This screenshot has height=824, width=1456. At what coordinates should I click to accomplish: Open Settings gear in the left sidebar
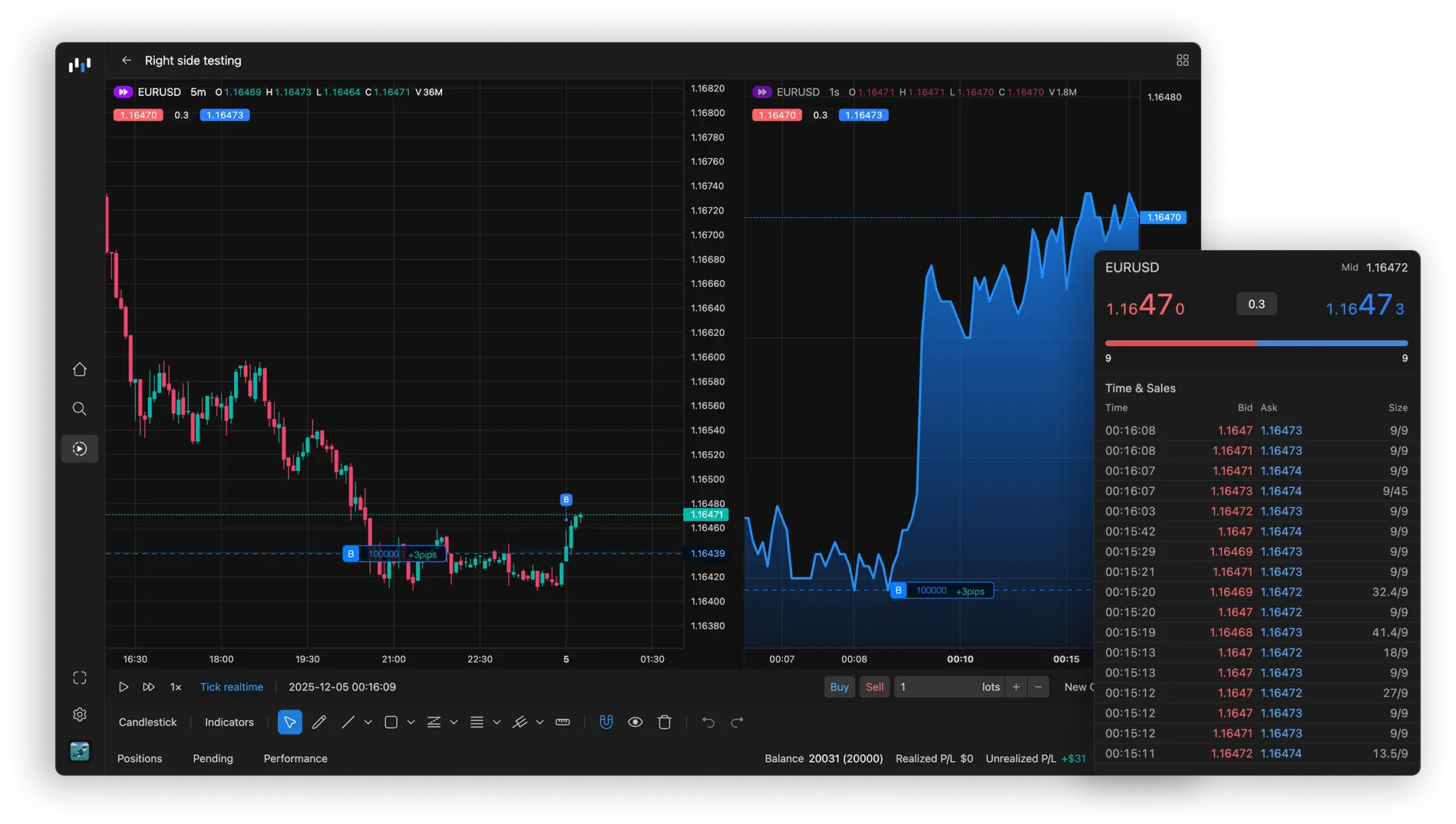[x=80, y=715]
